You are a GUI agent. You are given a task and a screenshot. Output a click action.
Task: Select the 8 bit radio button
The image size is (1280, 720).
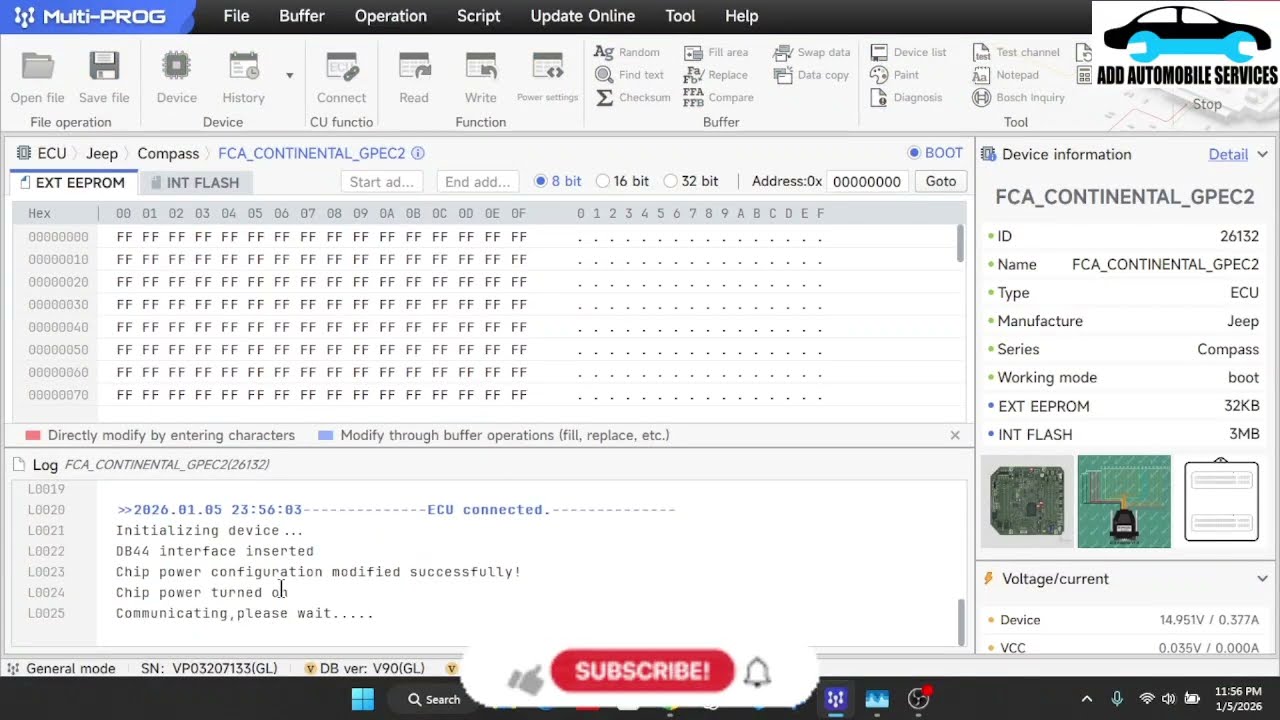[541, 181]
